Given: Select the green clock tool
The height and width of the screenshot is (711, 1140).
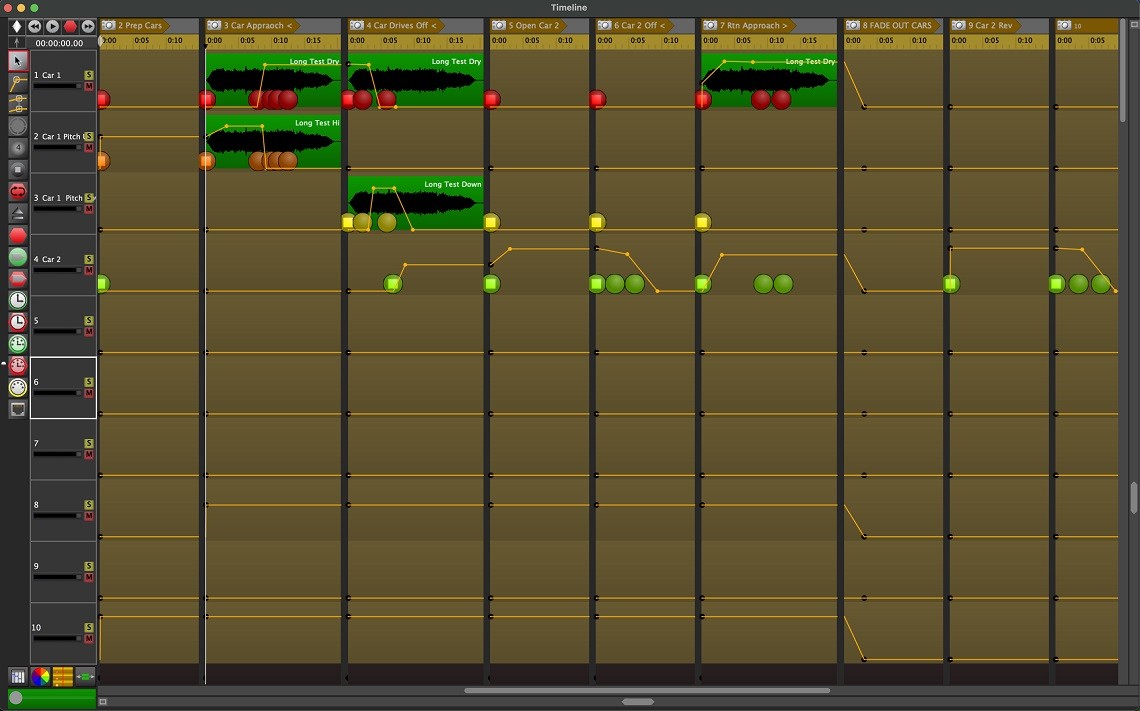Looking at the screenshot, I should click(17, 300).
